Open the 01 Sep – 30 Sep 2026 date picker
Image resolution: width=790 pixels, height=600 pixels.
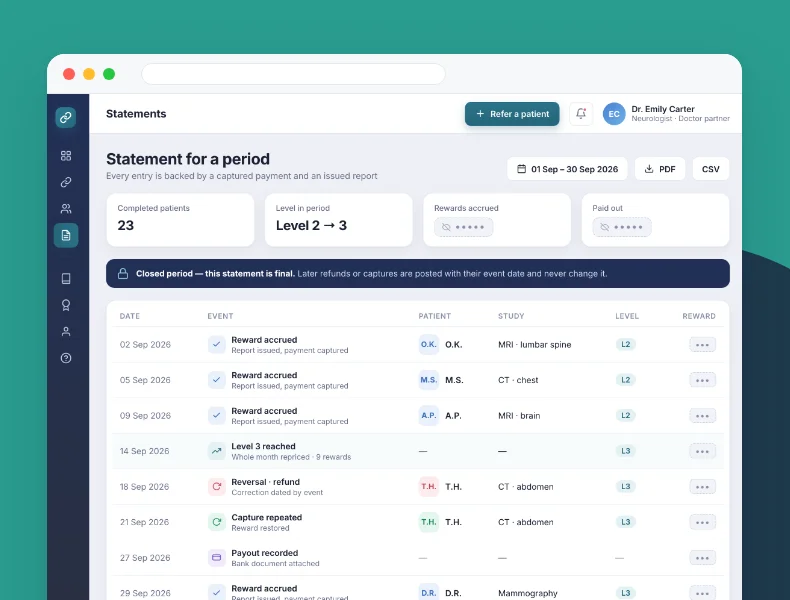point(567,169)
